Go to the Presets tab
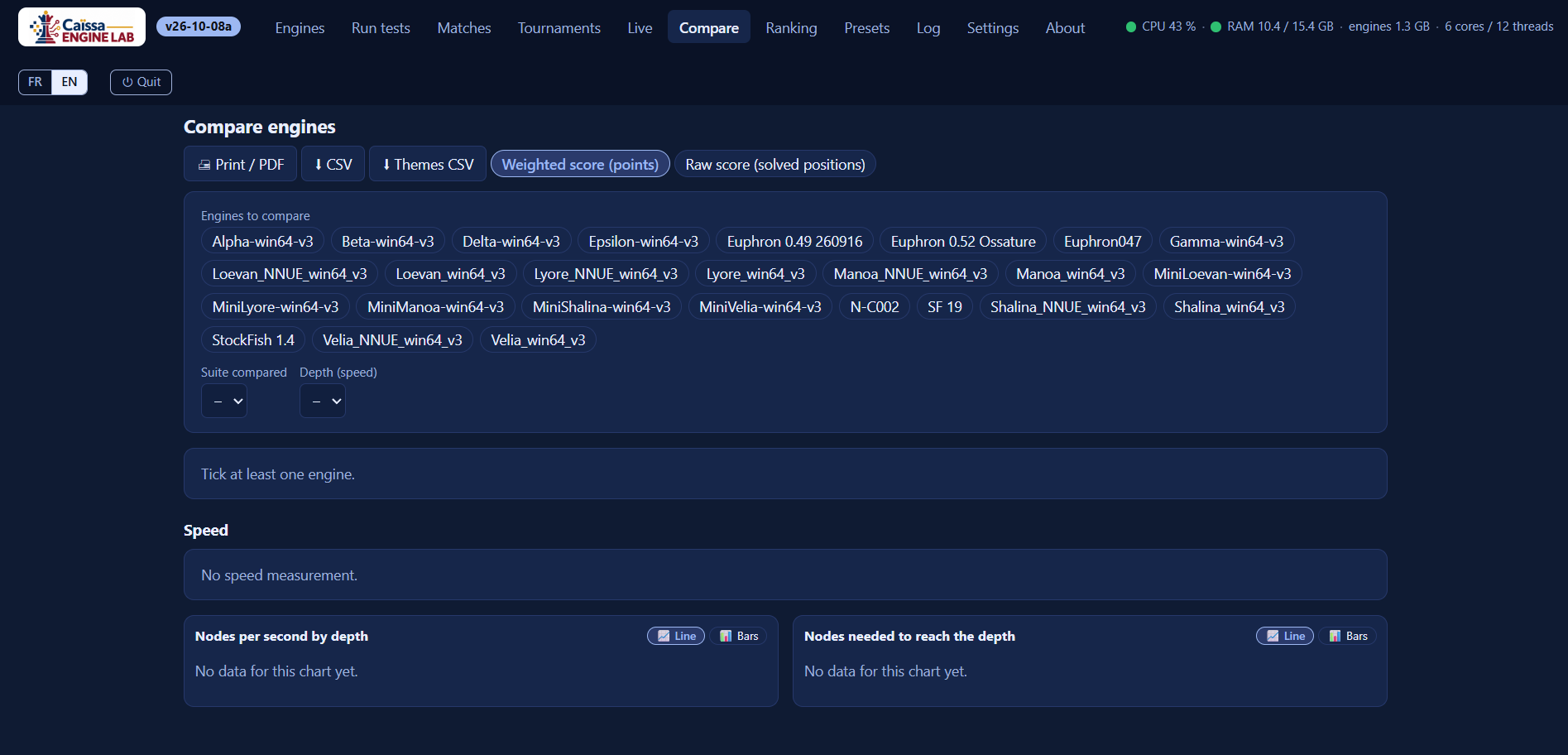Viewport: 1568px width, 755px height. pyautogui.click(x=867, y=27)
